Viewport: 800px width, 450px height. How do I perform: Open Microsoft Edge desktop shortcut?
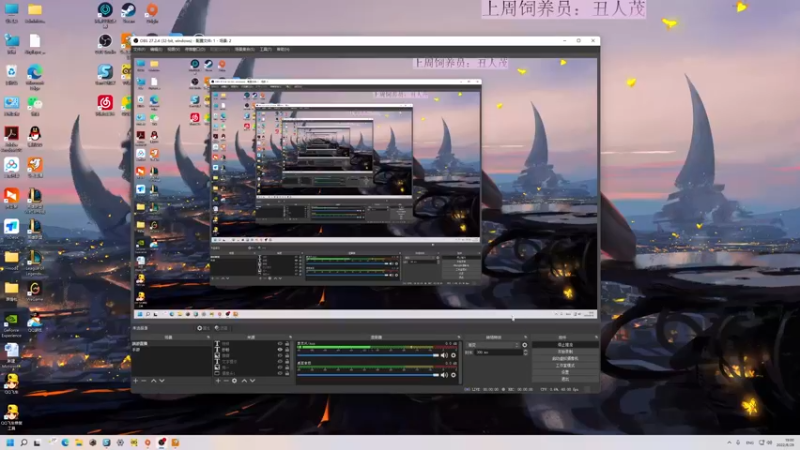coord(35,77)
